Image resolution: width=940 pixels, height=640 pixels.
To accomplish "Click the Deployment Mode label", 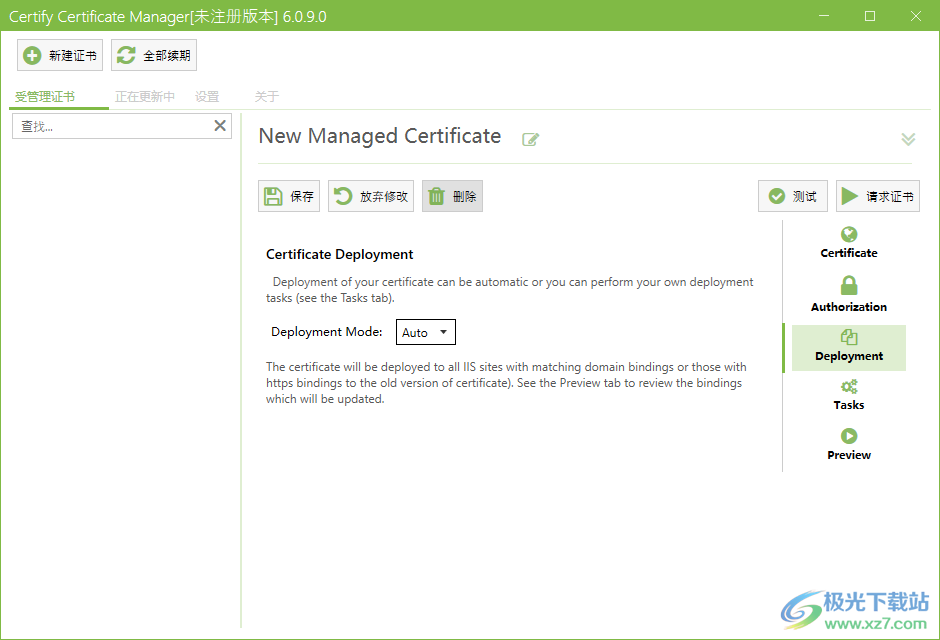I will coord(327,331).
